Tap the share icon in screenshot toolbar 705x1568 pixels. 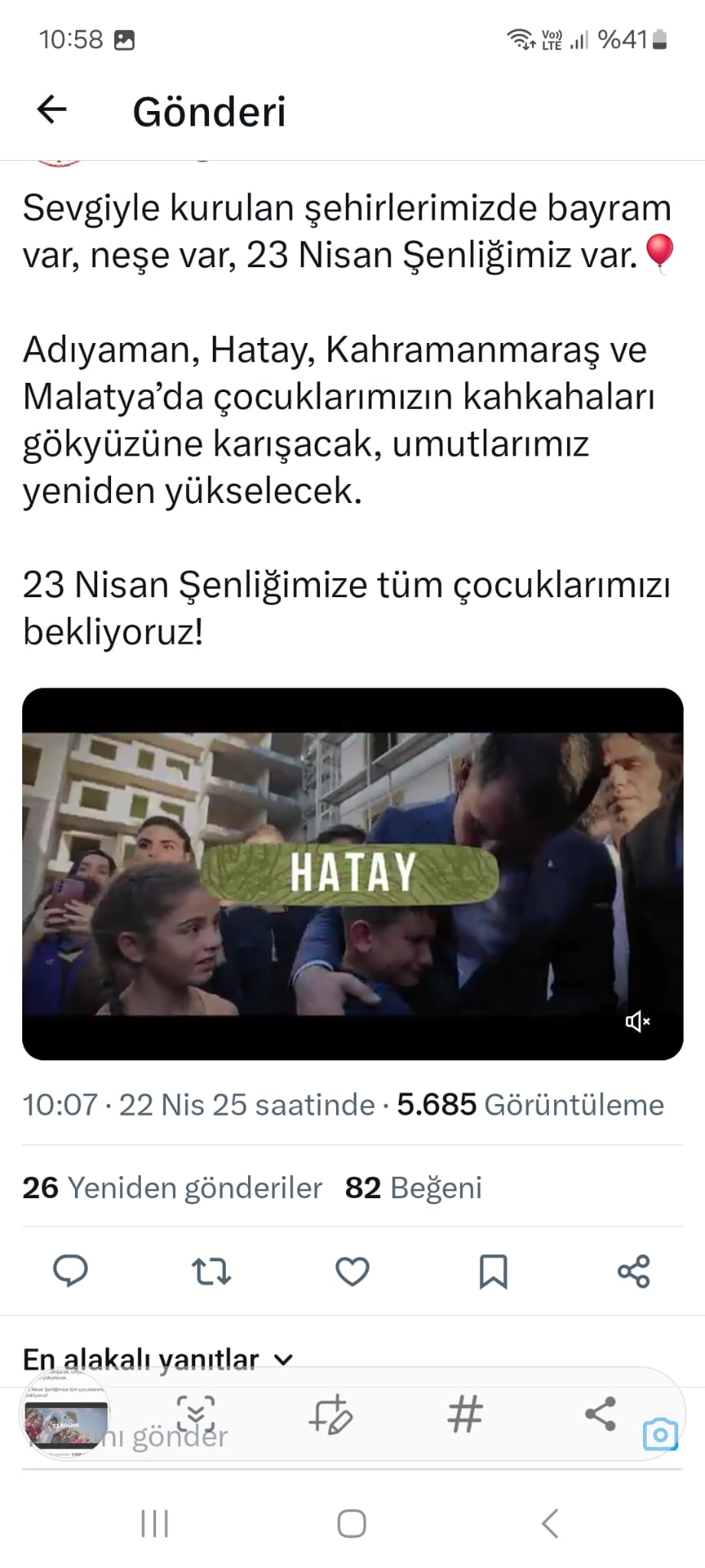[x=600, y=1414]
